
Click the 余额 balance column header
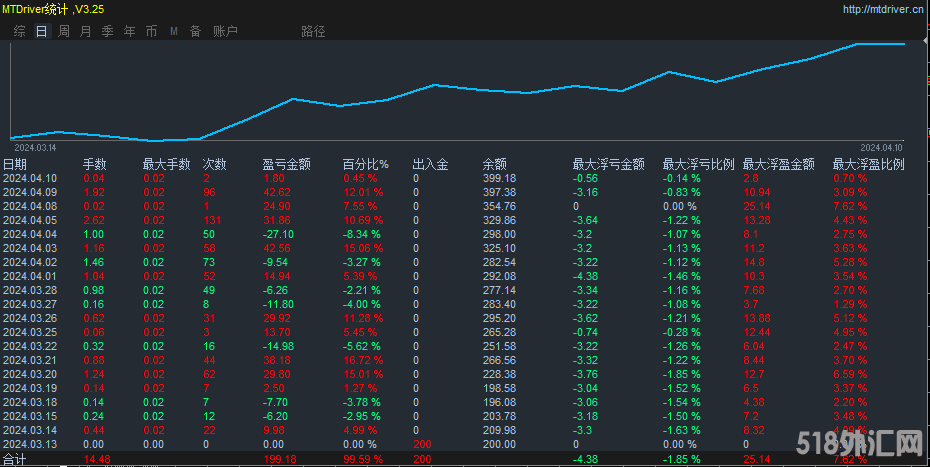pos(494,164)
